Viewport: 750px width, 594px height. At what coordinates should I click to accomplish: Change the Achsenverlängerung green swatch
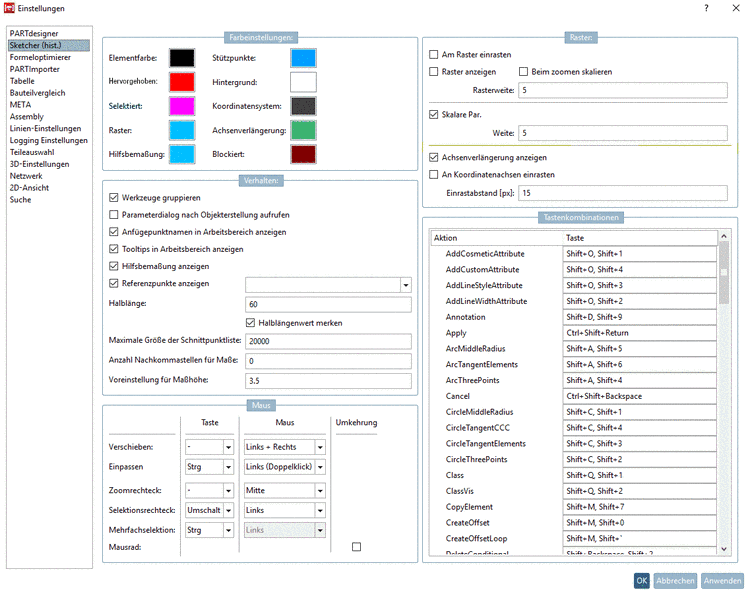[x=303, y=130]
